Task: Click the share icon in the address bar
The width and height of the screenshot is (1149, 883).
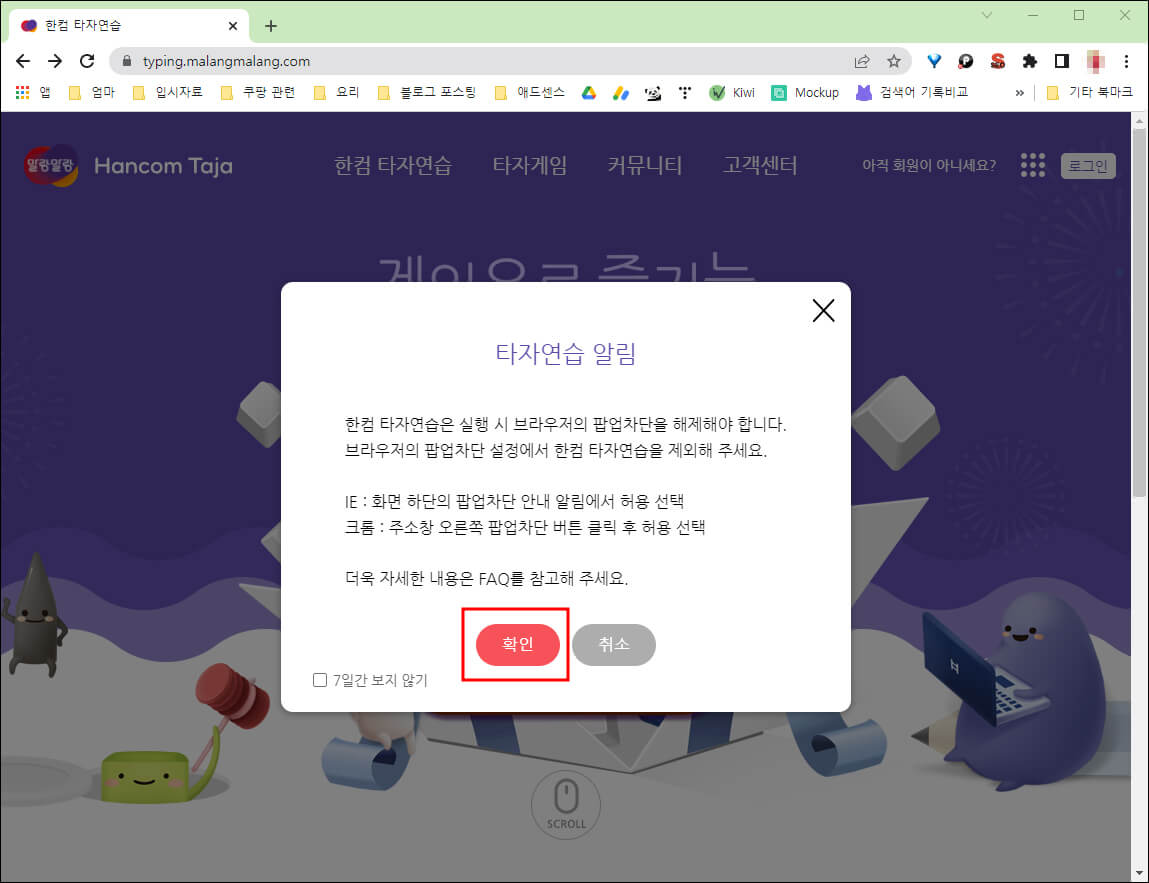Action: pyautogui.click(x=861, y=61)
